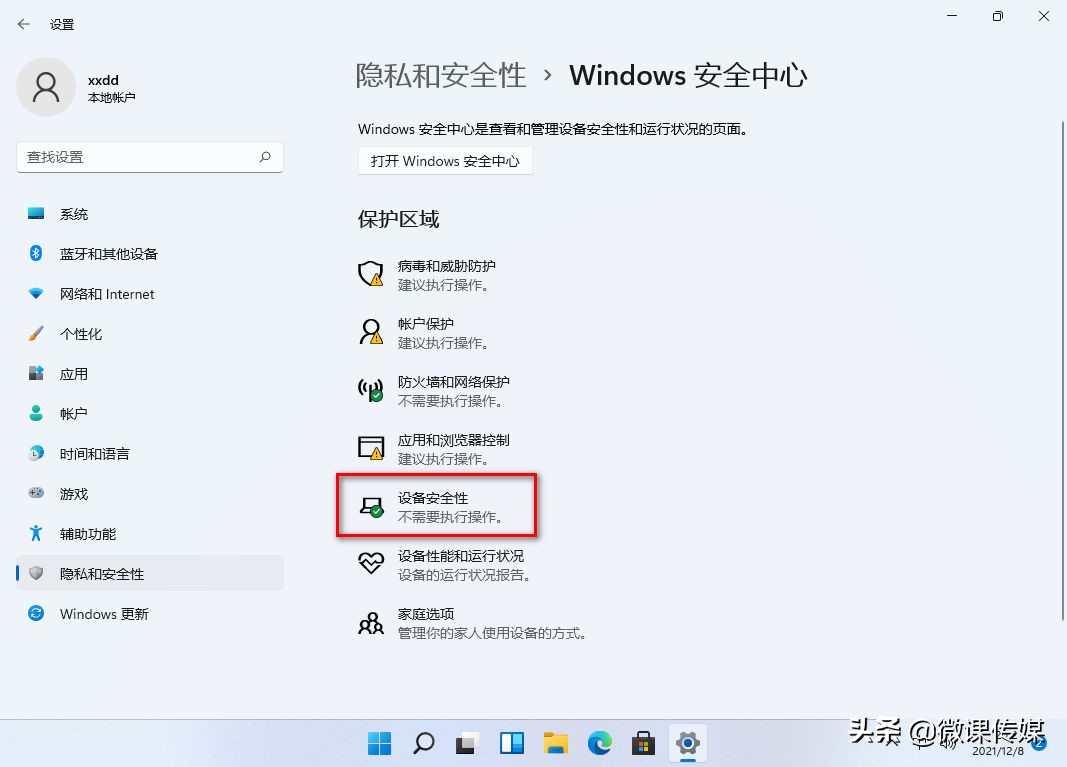Click the back arrow in Settings header
The height and width of the screenshot is (767, 1067).
pos(24,25)
